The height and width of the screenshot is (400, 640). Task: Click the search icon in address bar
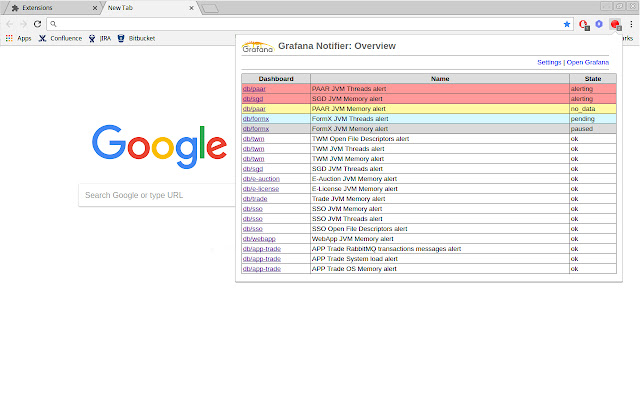coord(53,24)
